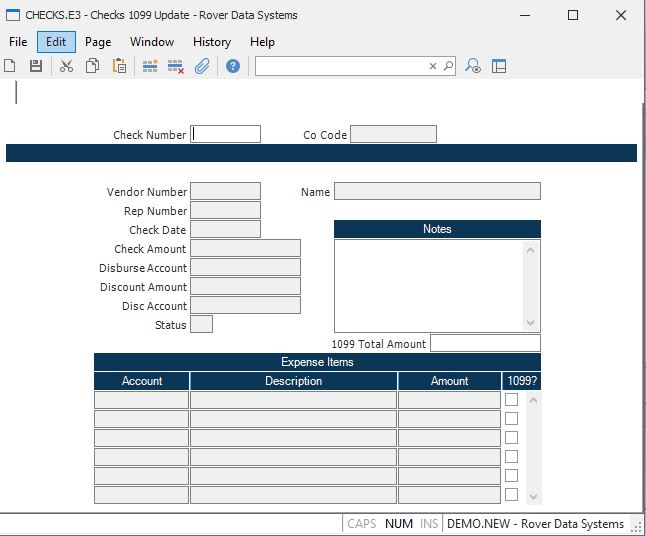Tick the first 1099? checkbox
The height and width of the screenshot is (536, 646).
[511, 400]
